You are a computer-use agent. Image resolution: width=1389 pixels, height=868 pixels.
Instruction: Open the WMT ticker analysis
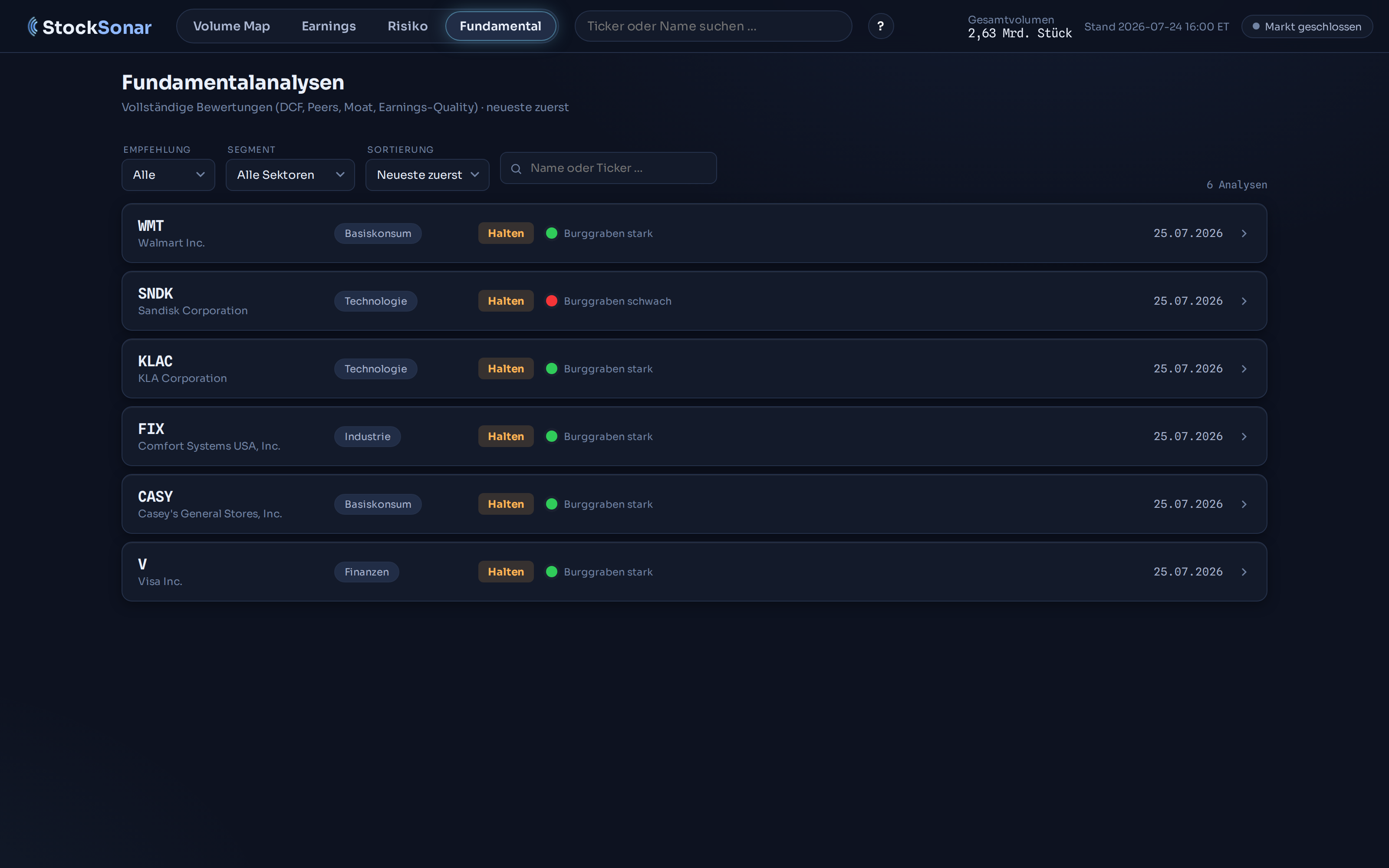tap(151, 226)
